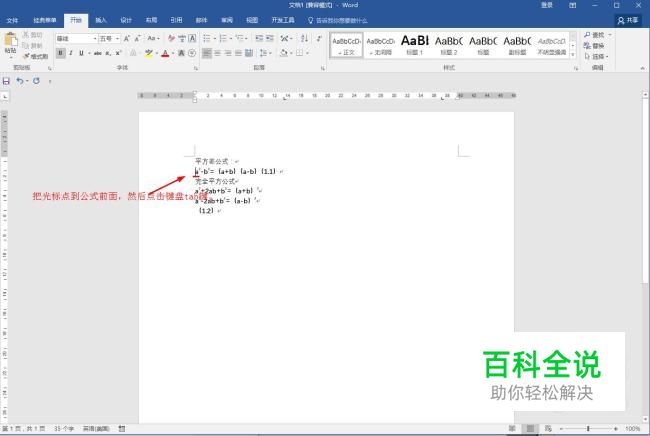Click the Character Shading icon

pyautogui.click(x=181, y=53)
